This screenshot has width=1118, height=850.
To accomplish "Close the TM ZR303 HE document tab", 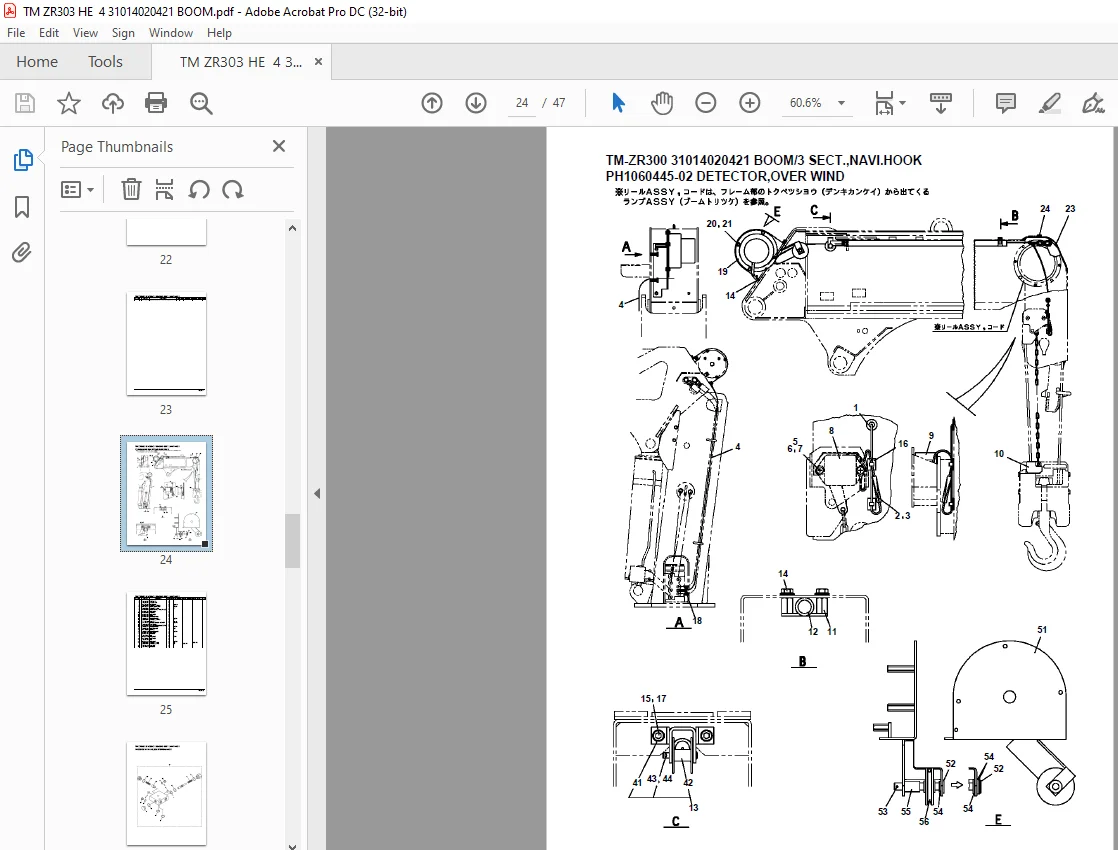I will point(318,62).
